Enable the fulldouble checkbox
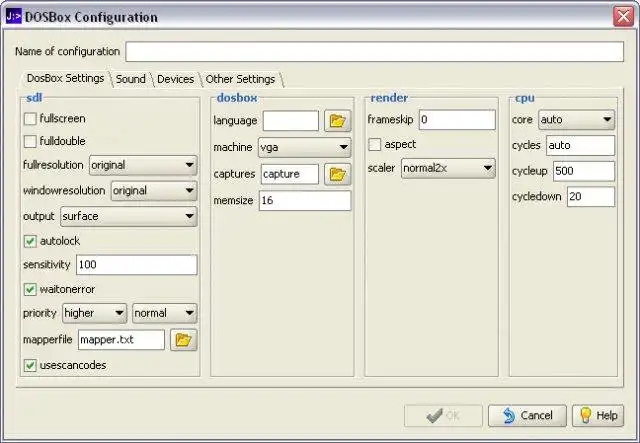Screen dimensions: 640x443 pyautogui.click(x=30, y=141)
